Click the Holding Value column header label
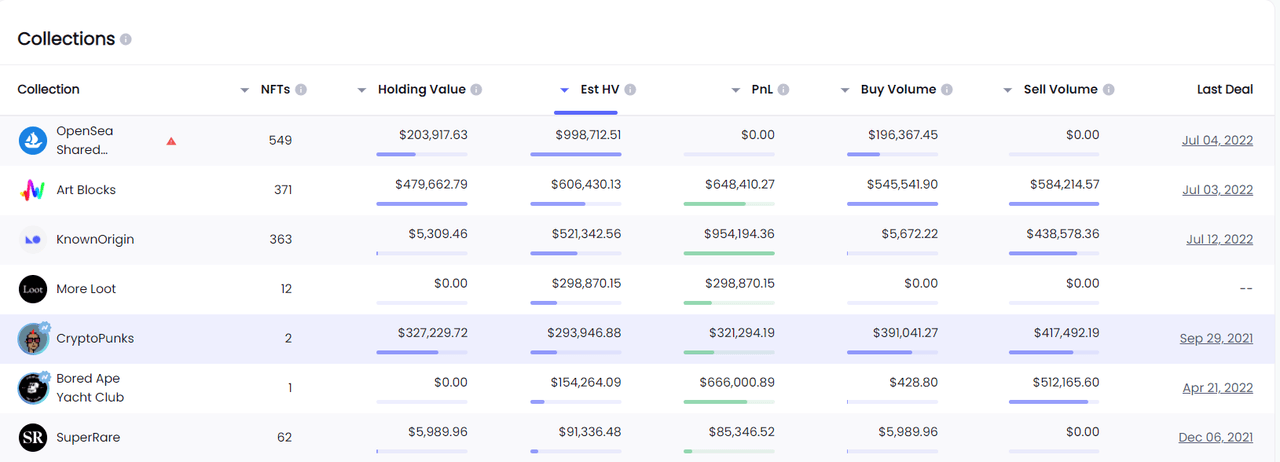1280x462 pixels. click(x=421, y=89)
